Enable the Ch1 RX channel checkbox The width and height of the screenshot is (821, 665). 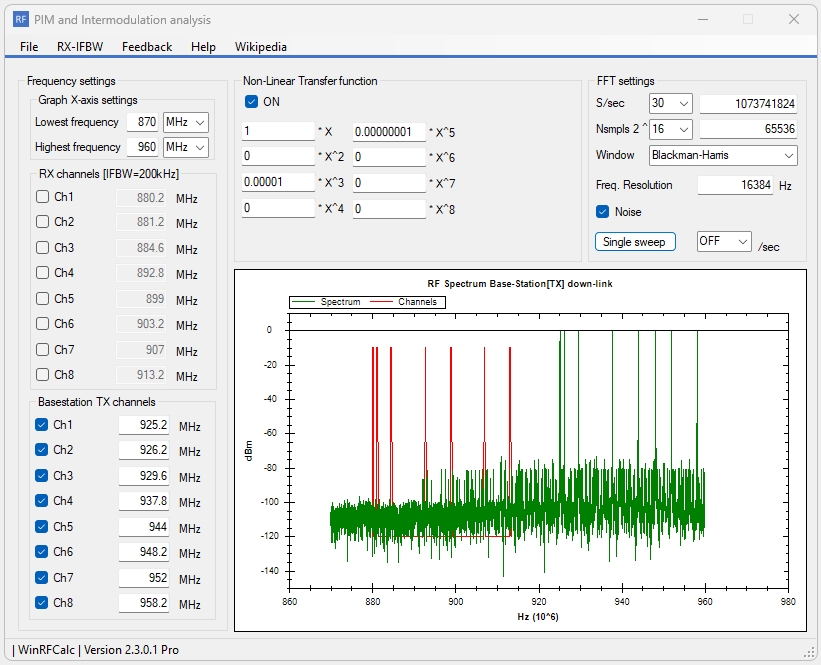coord(41,197)
